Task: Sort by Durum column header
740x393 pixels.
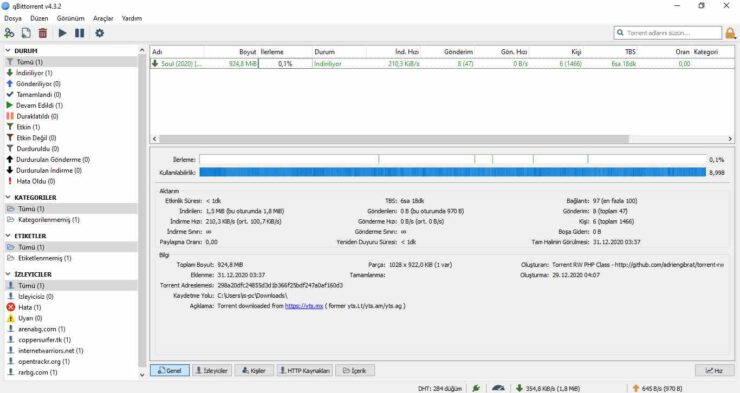Action: pyautogui.click(x=339, y=52)
